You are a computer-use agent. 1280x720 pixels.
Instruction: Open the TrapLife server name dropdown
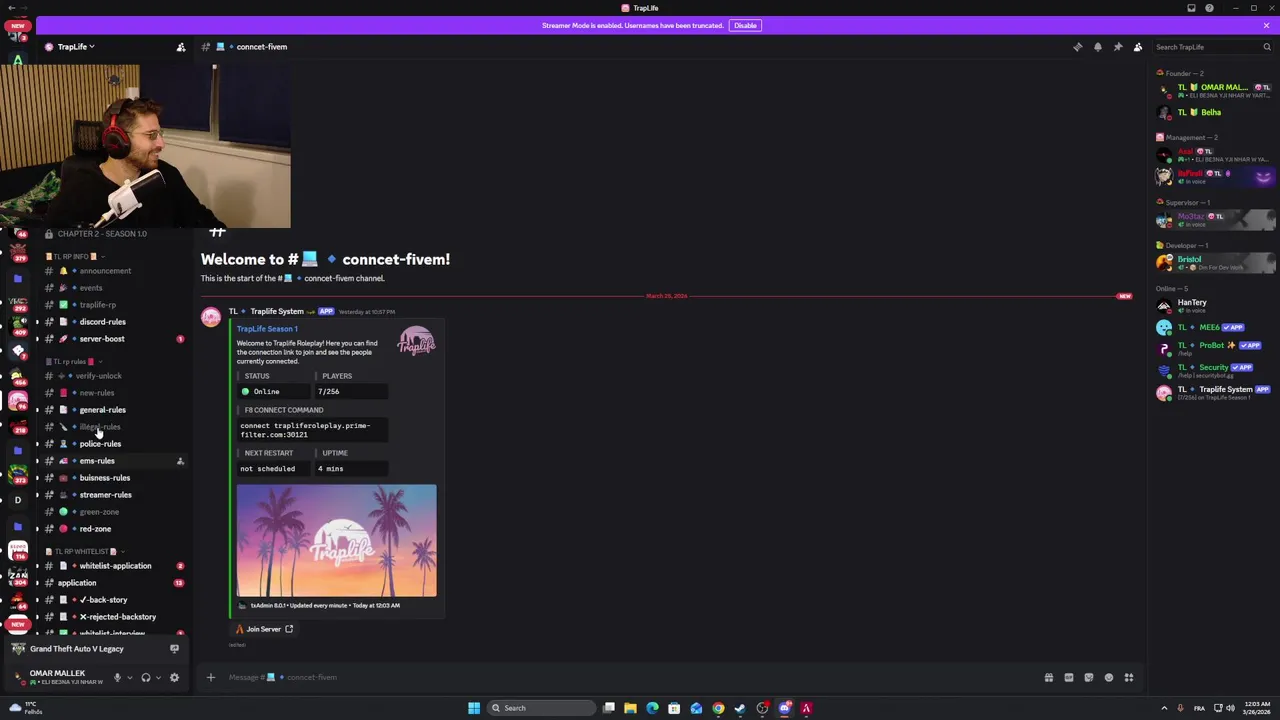75,47
